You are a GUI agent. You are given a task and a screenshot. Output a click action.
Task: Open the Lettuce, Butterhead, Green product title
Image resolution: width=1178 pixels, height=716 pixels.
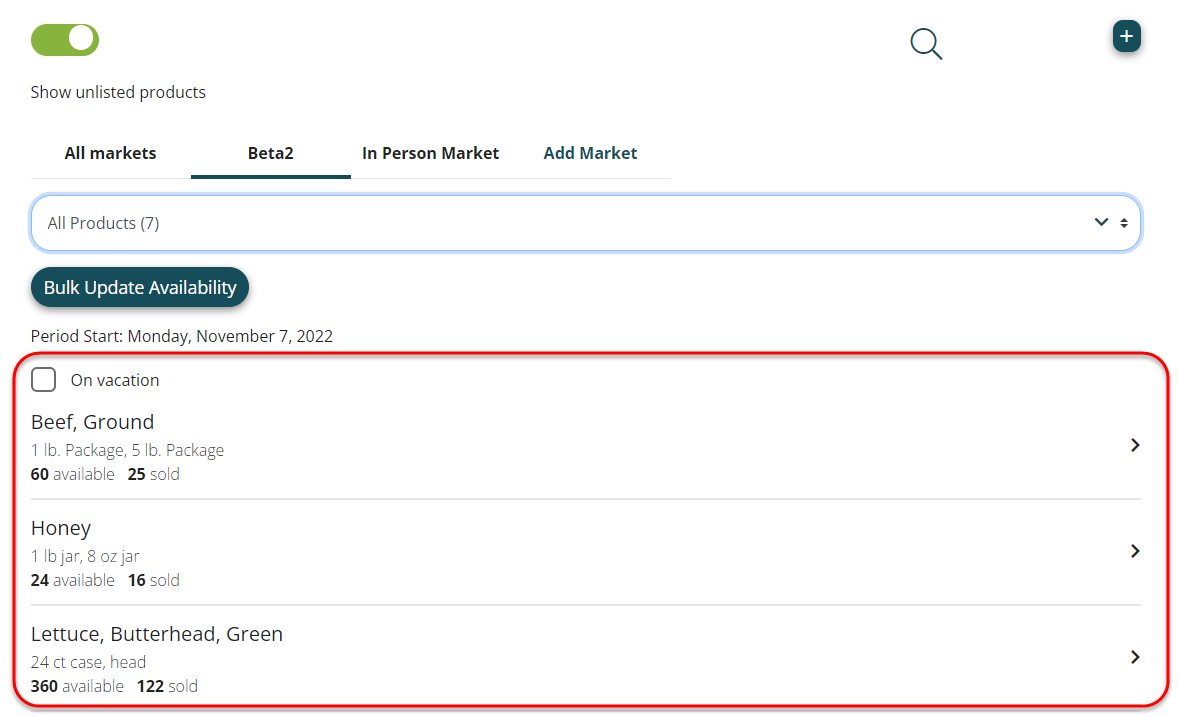click(x=157, y=634)
